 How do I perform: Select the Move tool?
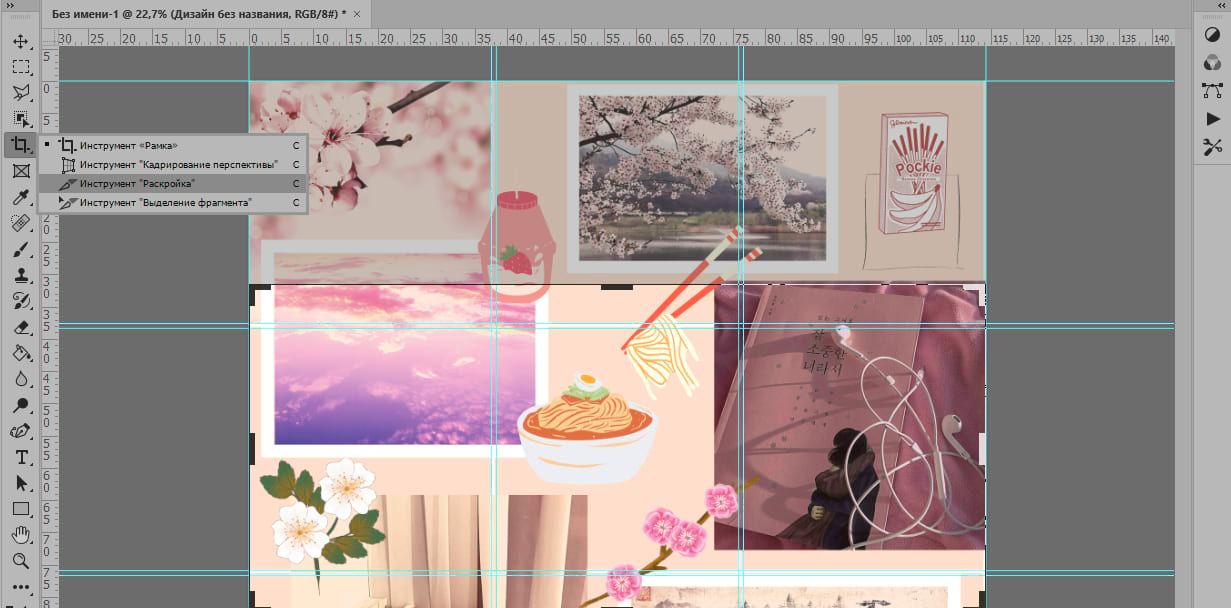coord(20,42)
